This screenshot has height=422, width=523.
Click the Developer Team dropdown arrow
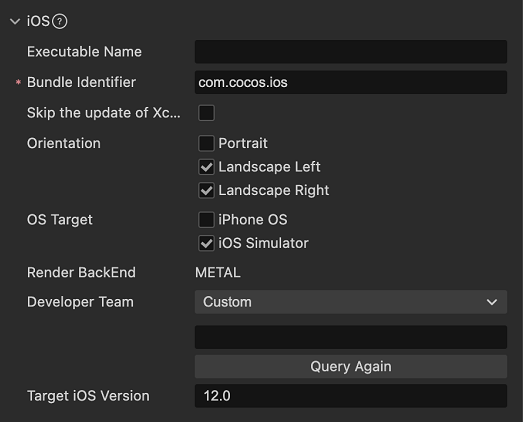pos(492,302)
